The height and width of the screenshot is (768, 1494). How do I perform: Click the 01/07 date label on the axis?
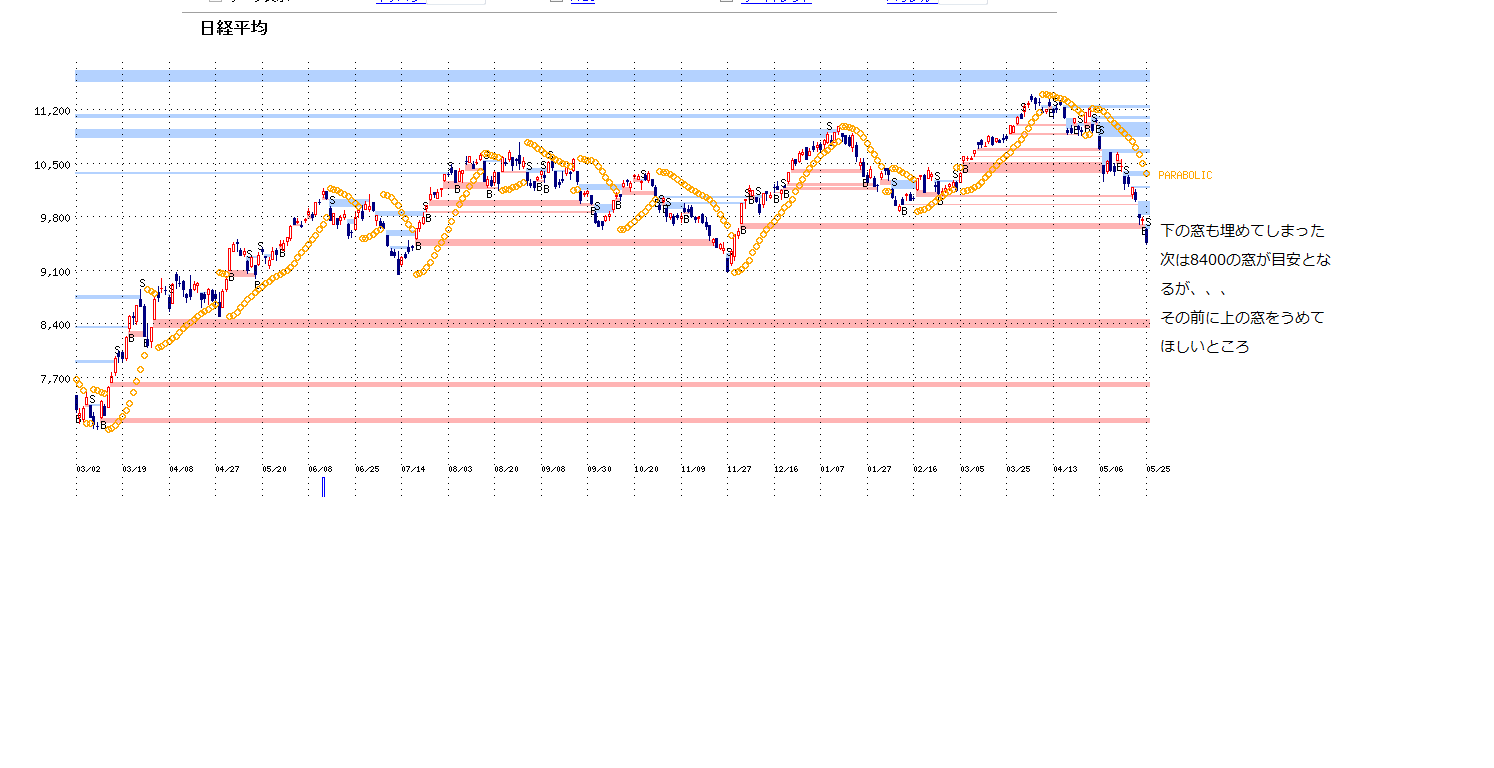832,469
